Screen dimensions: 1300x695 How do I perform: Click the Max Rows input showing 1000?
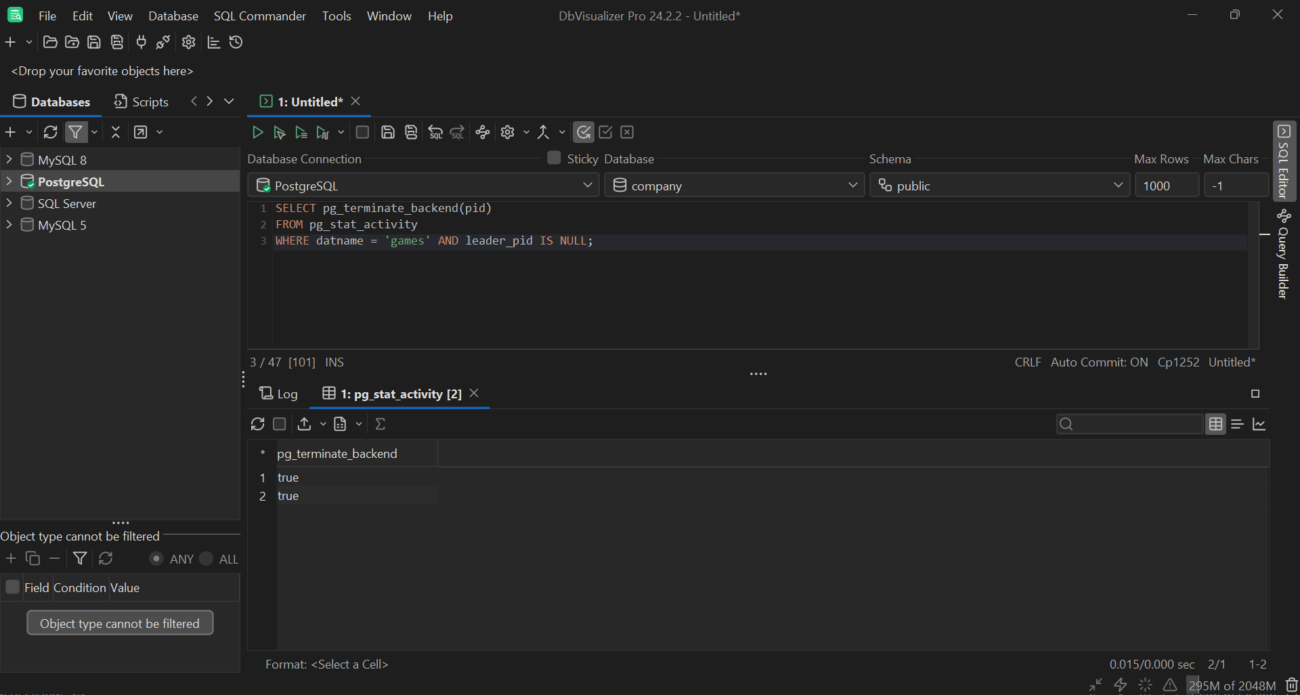tap(1166, 184)
